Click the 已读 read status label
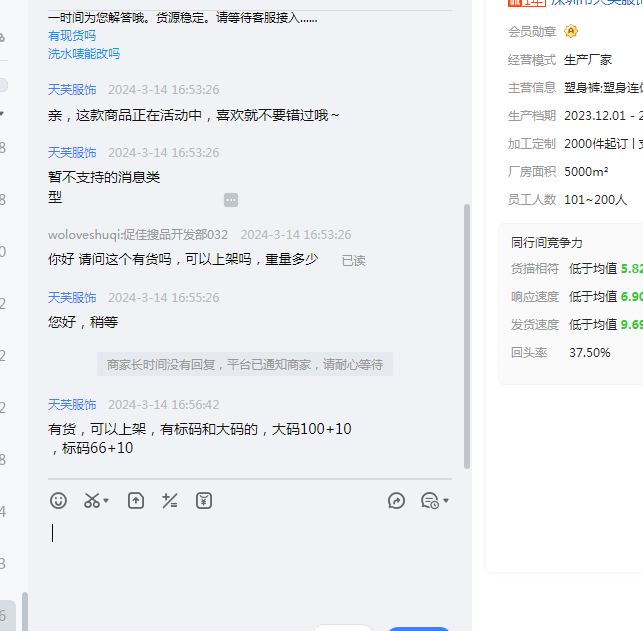Viewport: 643px width, 631px height. (354, 261)
